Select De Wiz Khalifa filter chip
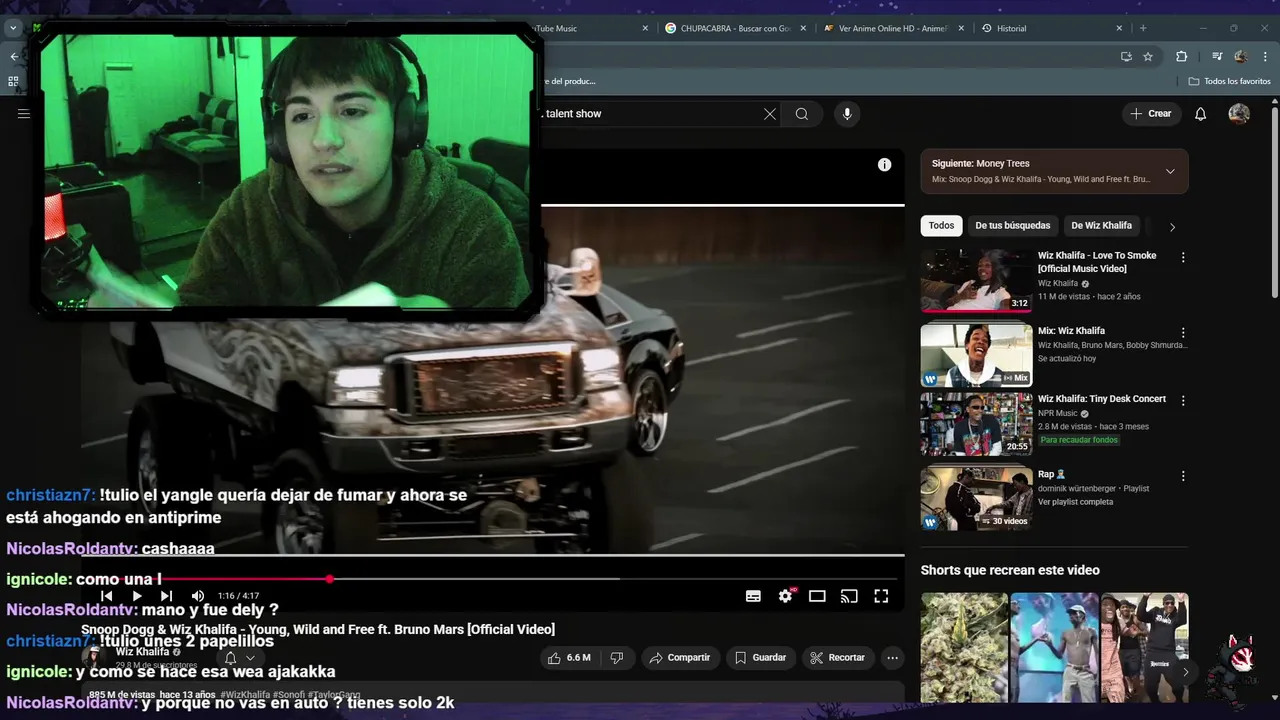 coord(1101,226)
